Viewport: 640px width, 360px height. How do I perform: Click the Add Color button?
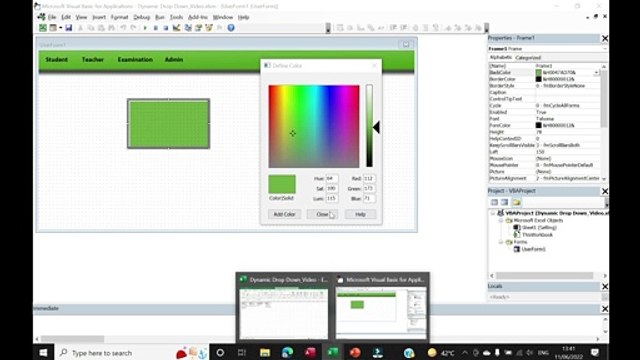pyautogui.click(x=284, y=214)
